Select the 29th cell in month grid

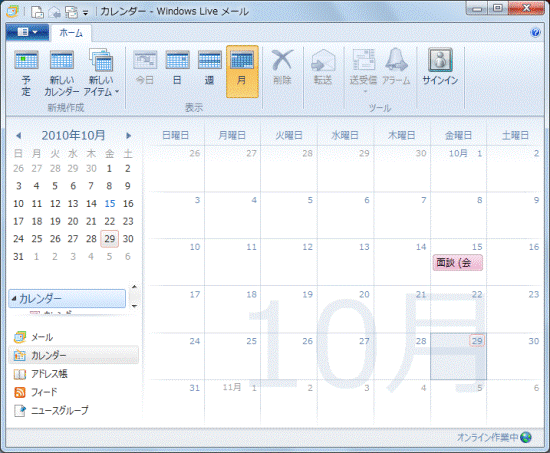tap(458, 357)
